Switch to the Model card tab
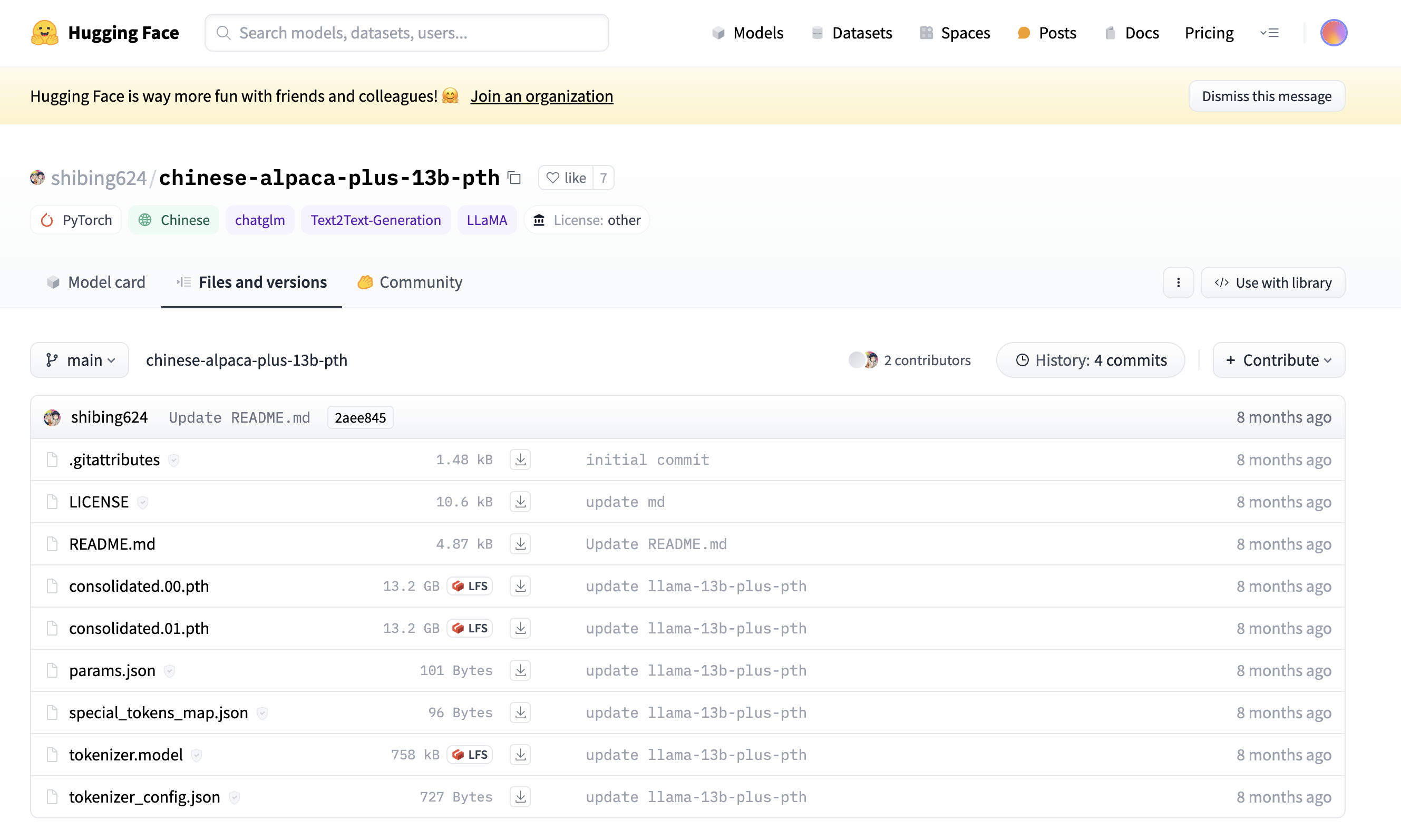 [x=96, y=282]
